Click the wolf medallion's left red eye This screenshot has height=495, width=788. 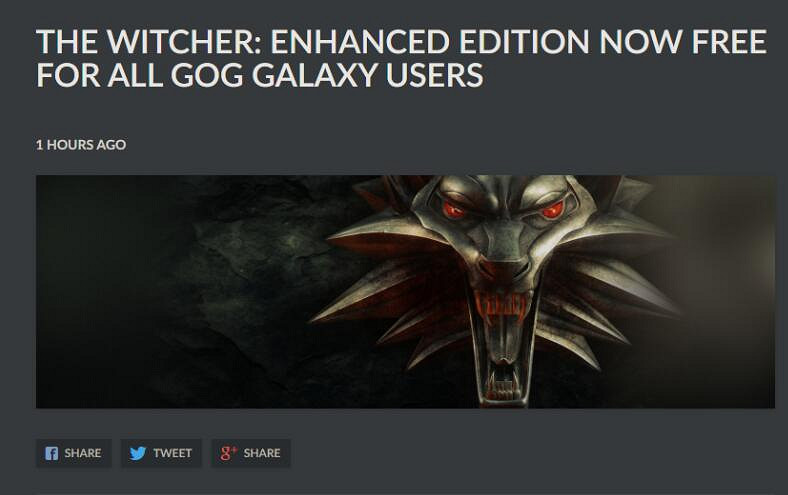coord(454,210)
